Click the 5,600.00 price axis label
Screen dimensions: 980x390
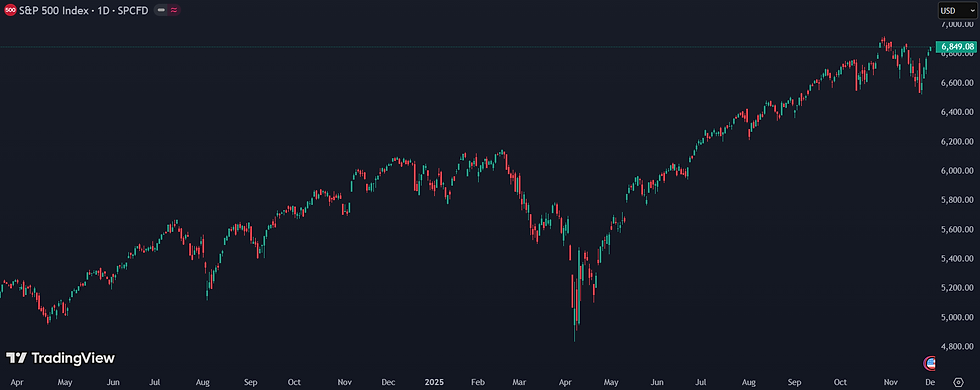pyautogui.click(x=959, y=229)
